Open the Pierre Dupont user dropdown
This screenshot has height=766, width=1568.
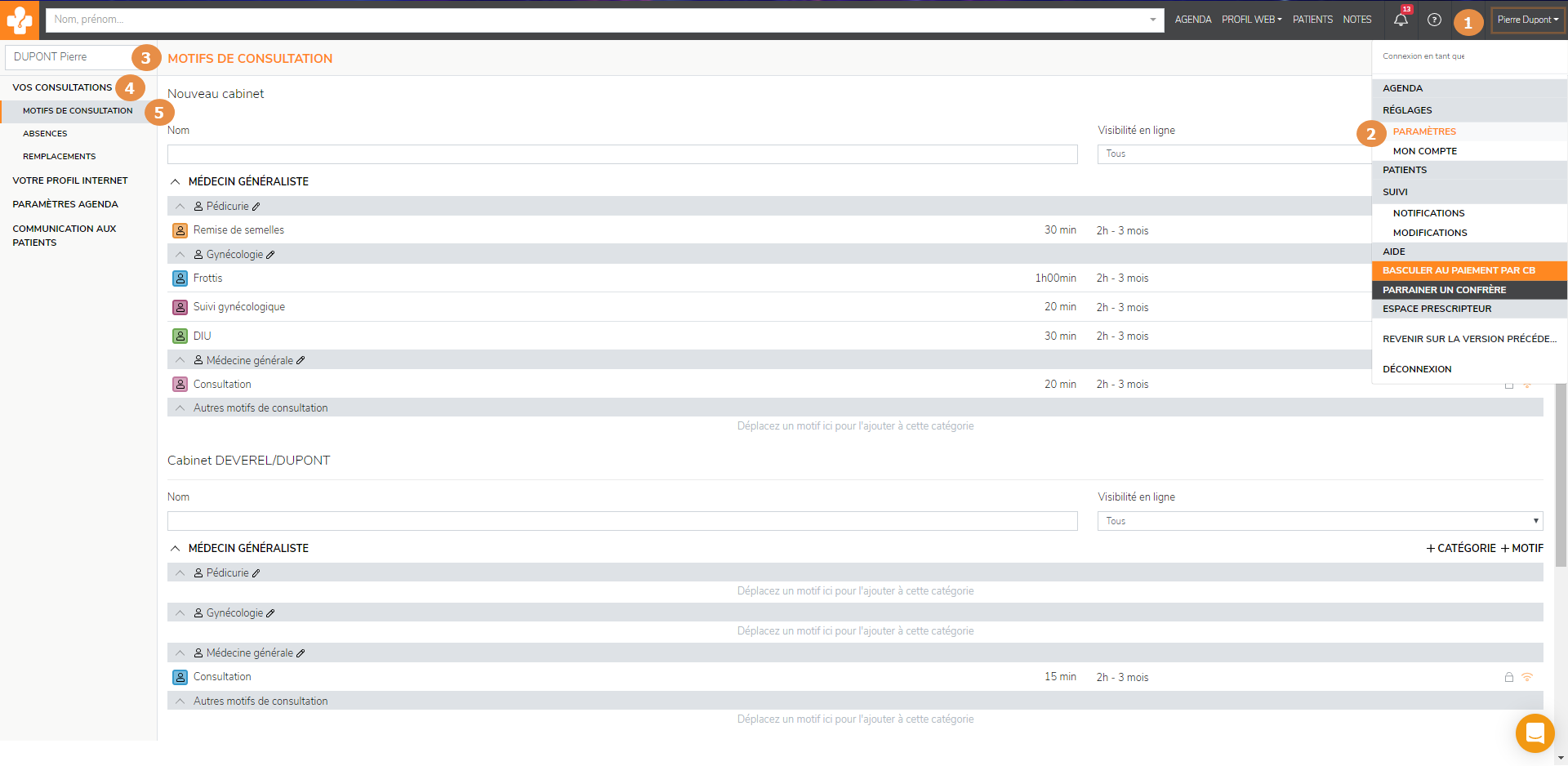tap(1527, 20)
